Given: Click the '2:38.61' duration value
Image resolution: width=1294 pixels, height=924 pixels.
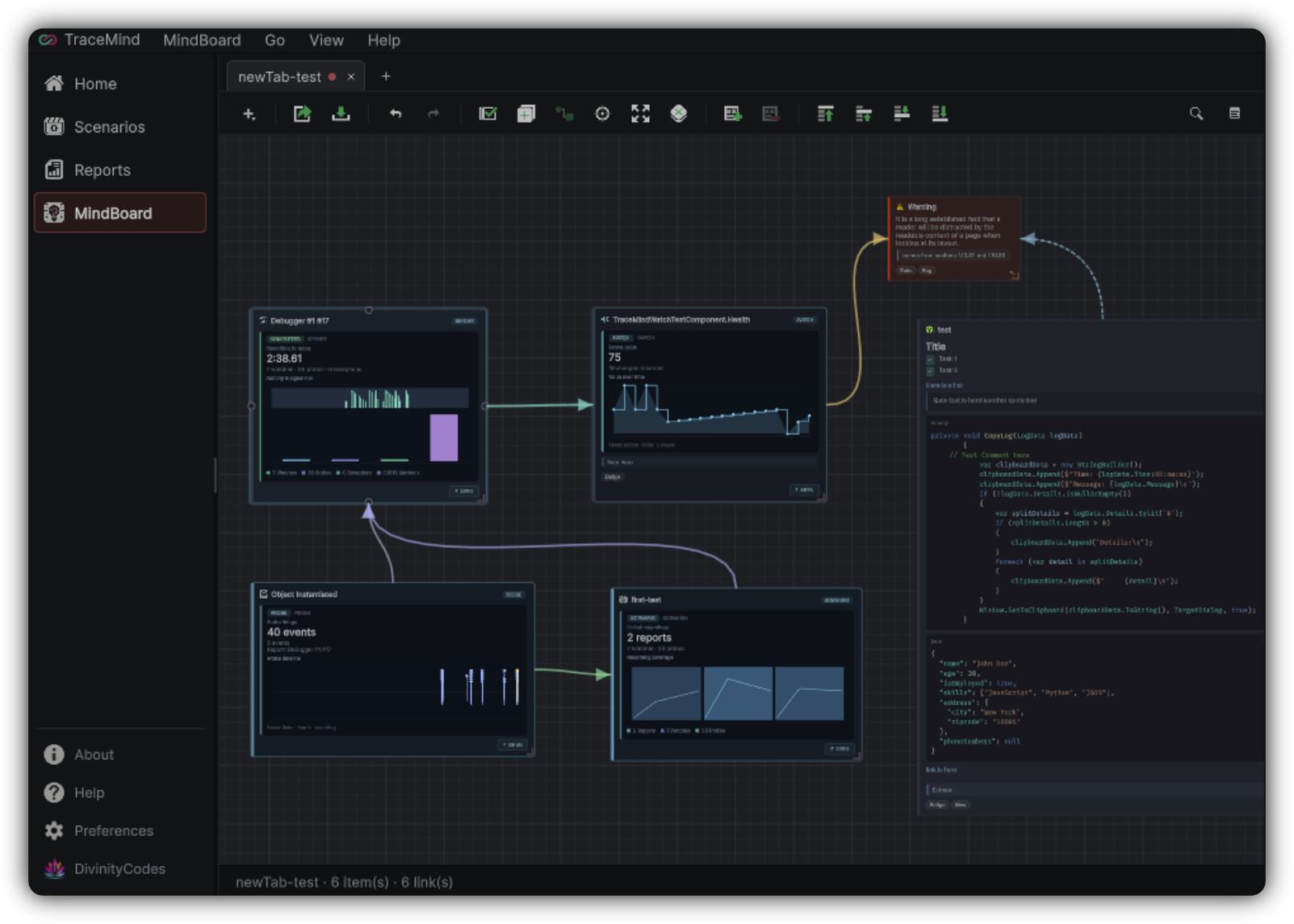Looking at the screenshot, I should click(284, 358).
